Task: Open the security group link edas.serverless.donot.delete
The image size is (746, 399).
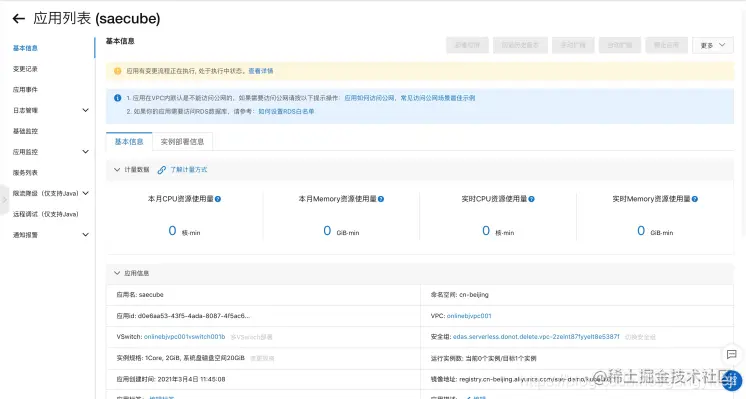Action: click(536, 337)
